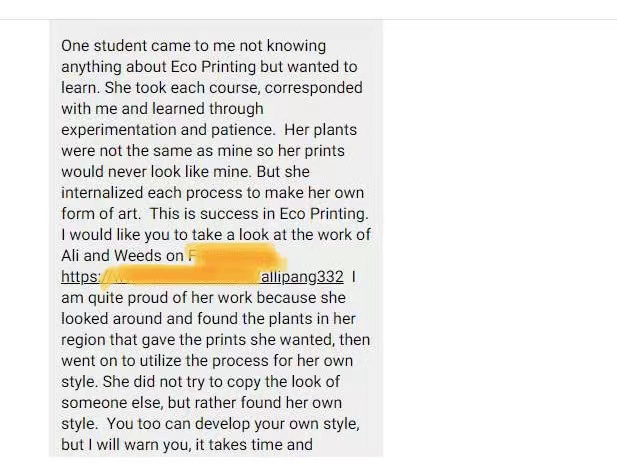Click the words 'am quite proud'
Viewport: 617px width, 465px height.
pyautogui.click(x=115, y=298)
